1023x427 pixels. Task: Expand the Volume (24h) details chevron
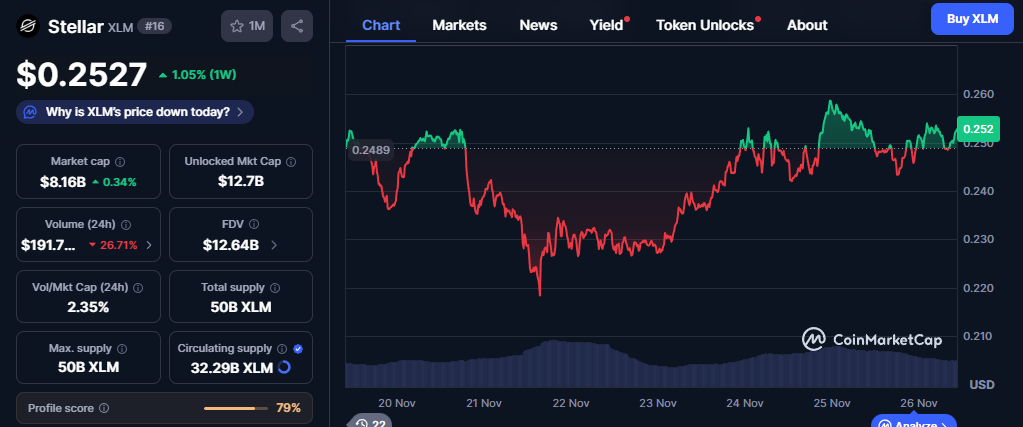point(149,245)
